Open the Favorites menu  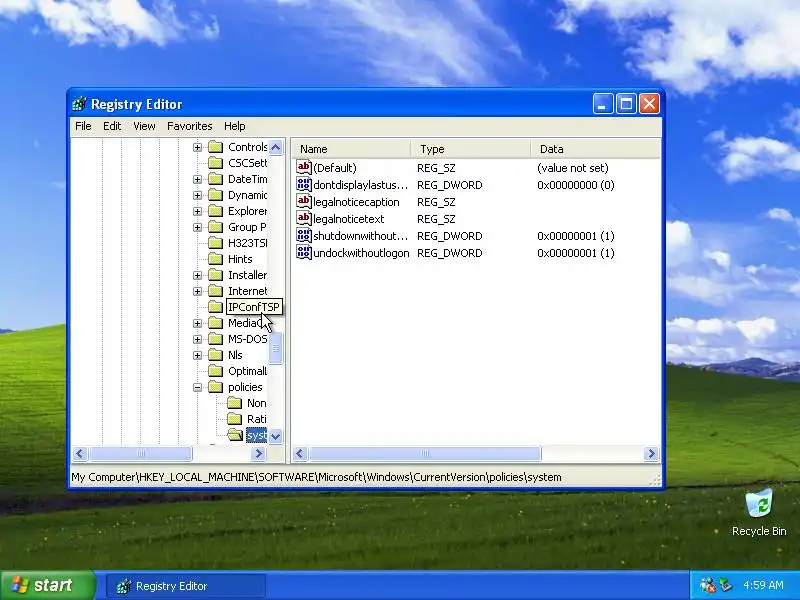189,126
